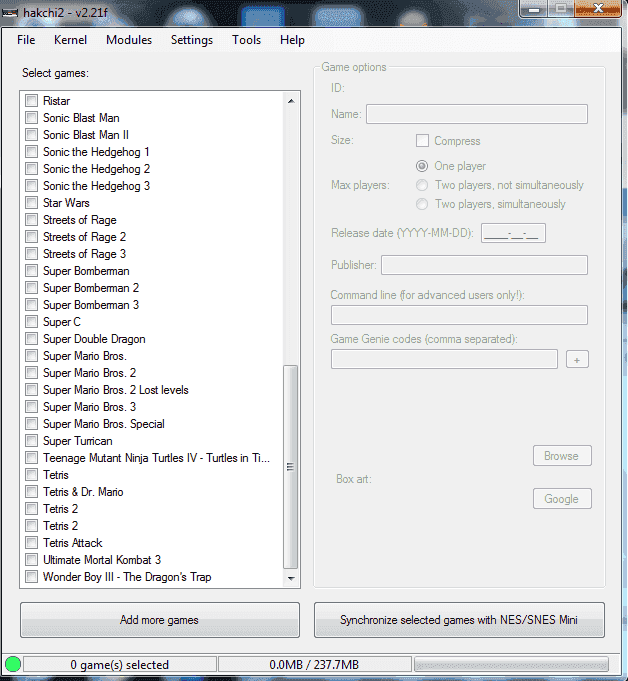Select the One player radio option
The width and height of the screenshot is (628, 681).
pyautogui.click(x=422, y=166)
